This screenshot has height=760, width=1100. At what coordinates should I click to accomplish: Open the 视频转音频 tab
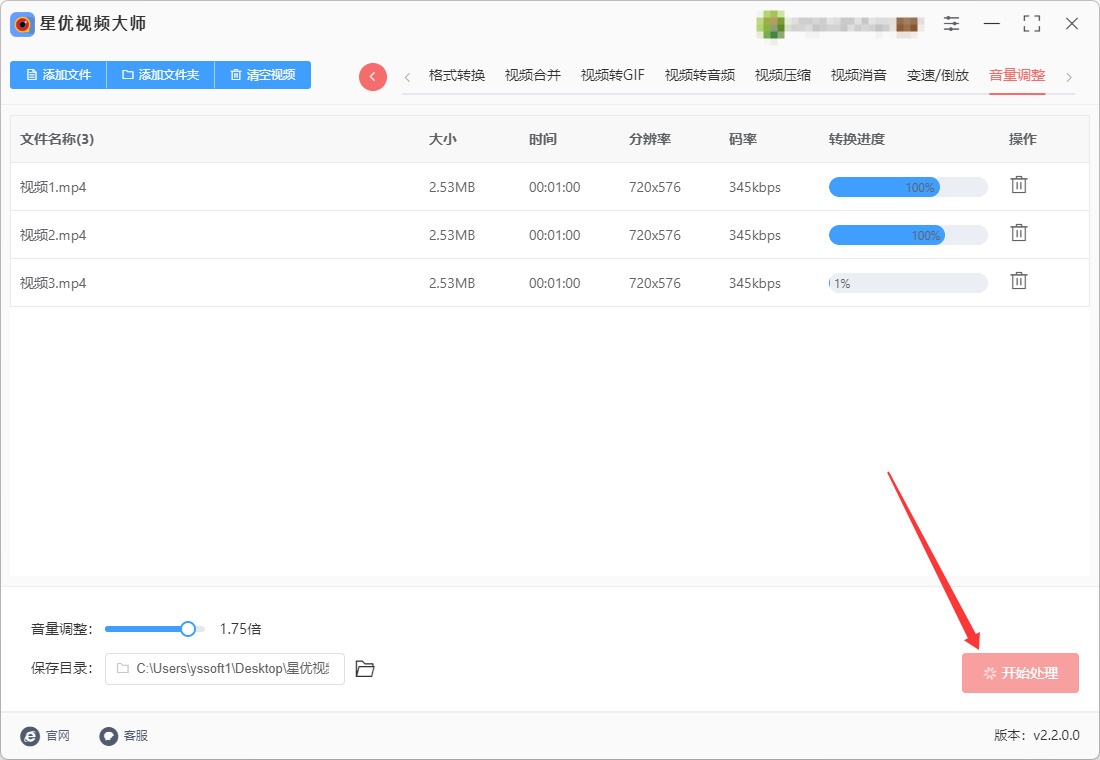[x=699, y=75]
